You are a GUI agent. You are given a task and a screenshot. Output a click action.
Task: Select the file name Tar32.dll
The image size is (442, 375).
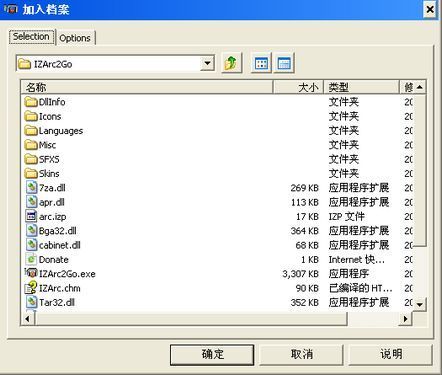pos(57,303)
